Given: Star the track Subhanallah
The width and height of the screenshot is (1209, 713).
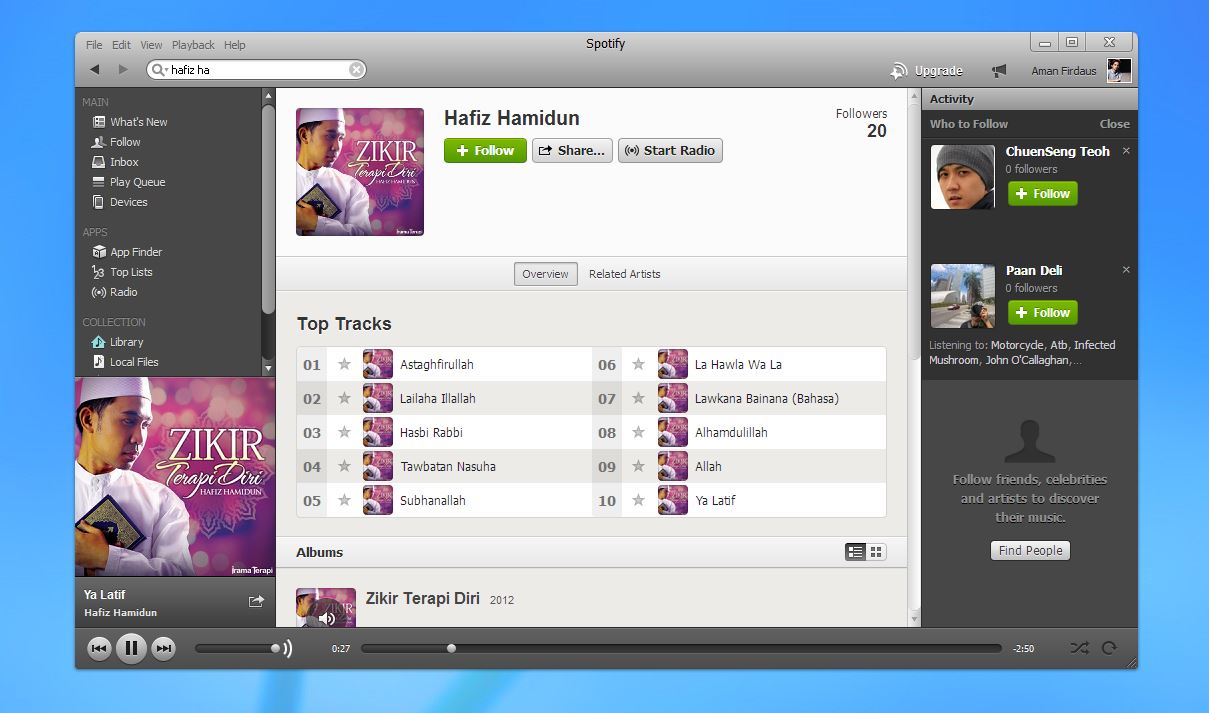Looking at the screenshot, I should click(344, 500).
